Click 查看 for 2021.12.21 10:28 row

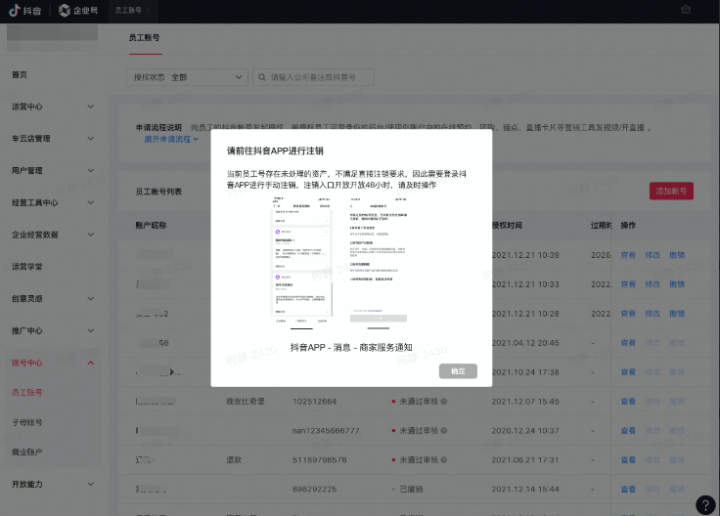click(628, 314)
